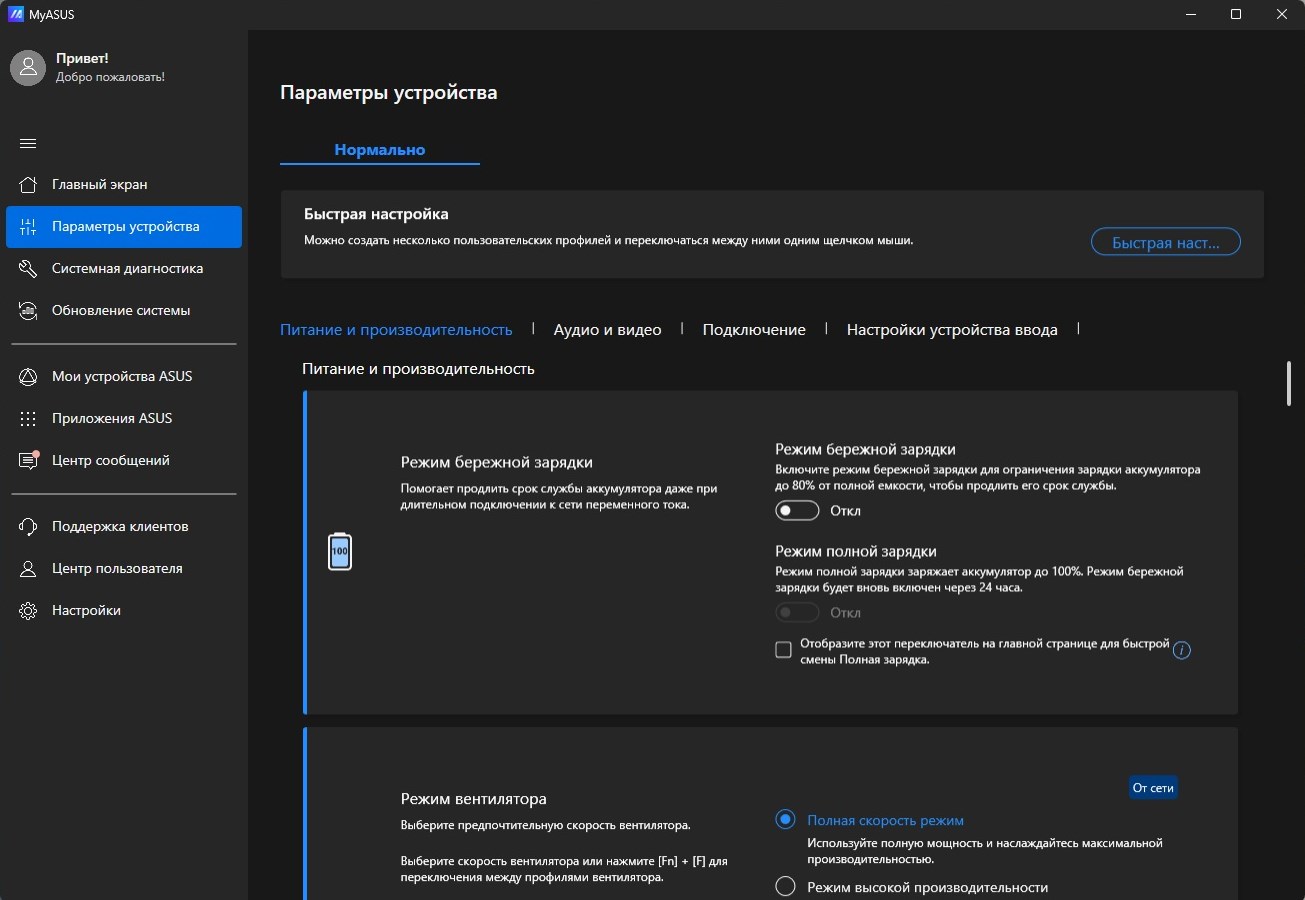Select Режим высокой производительности radio button

pos(785,887)
